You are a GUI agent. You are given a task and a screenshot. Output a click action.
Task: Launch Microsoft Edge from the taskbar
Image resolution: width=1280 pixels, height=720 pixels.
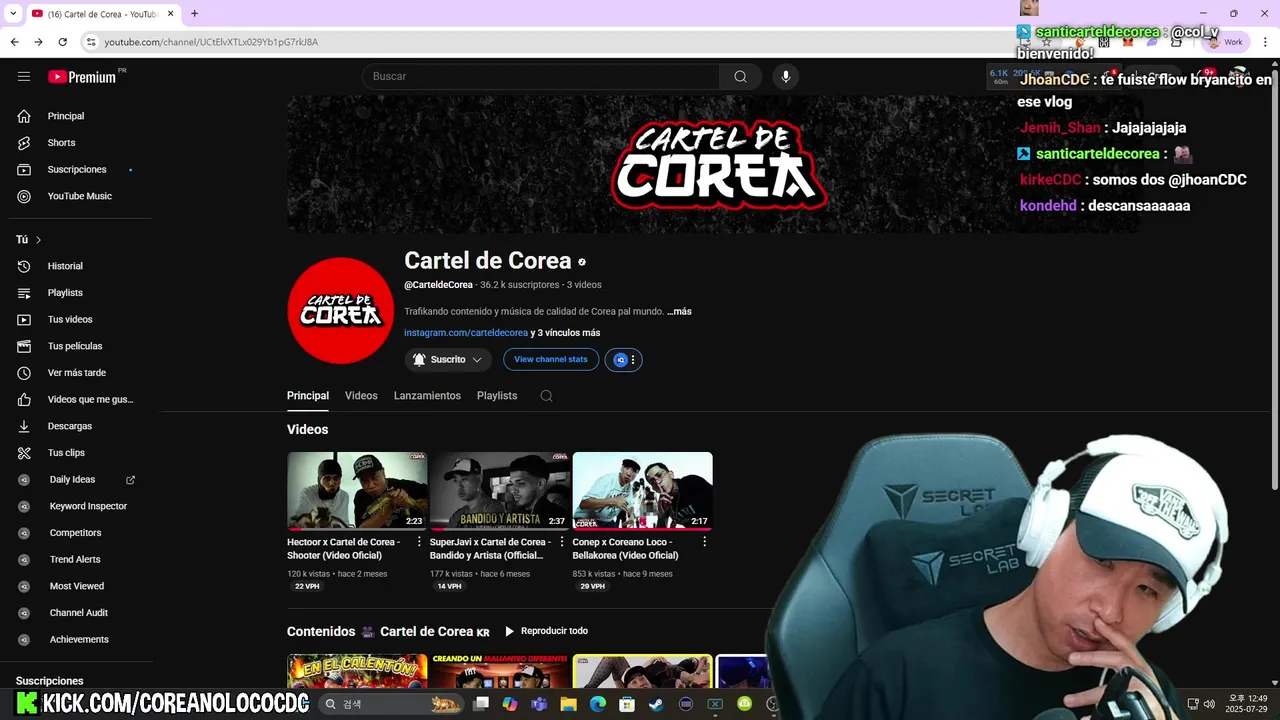(x=597, y=704)
